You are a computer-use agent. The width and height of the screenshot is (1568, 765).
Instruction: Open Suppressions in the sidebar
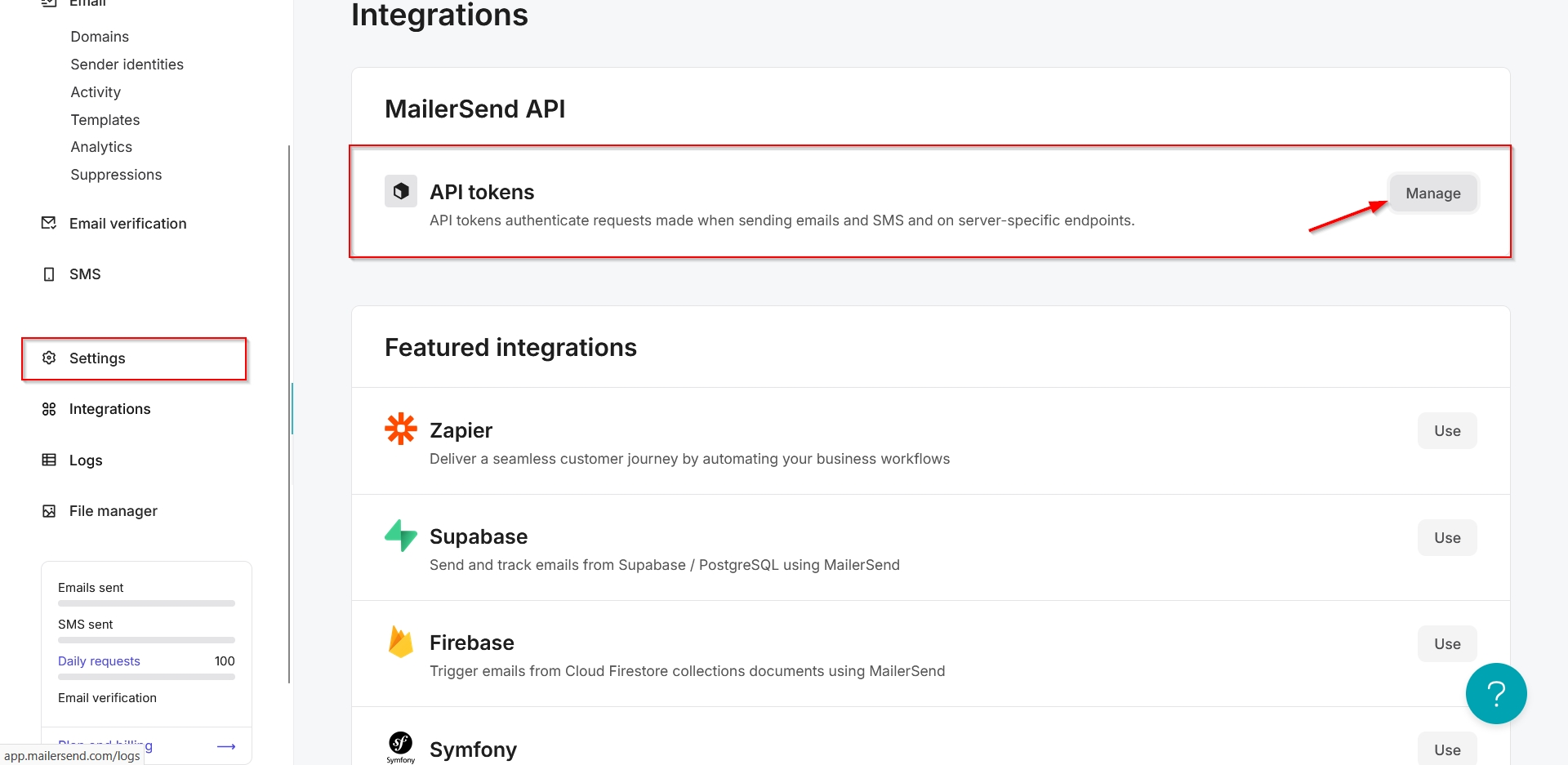(116, 175)
